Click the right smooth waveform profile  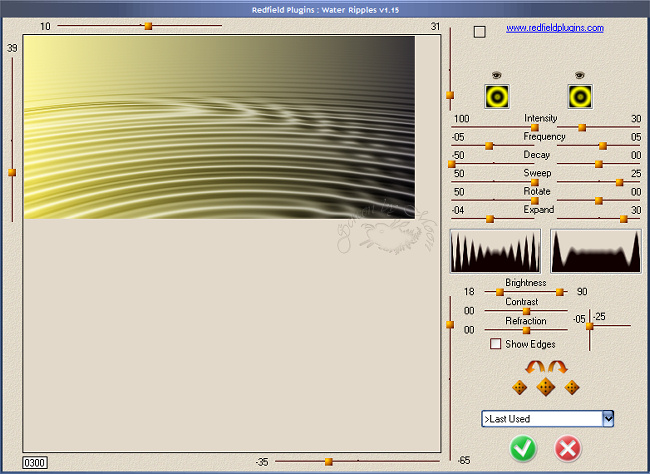[x=596, y=250]
